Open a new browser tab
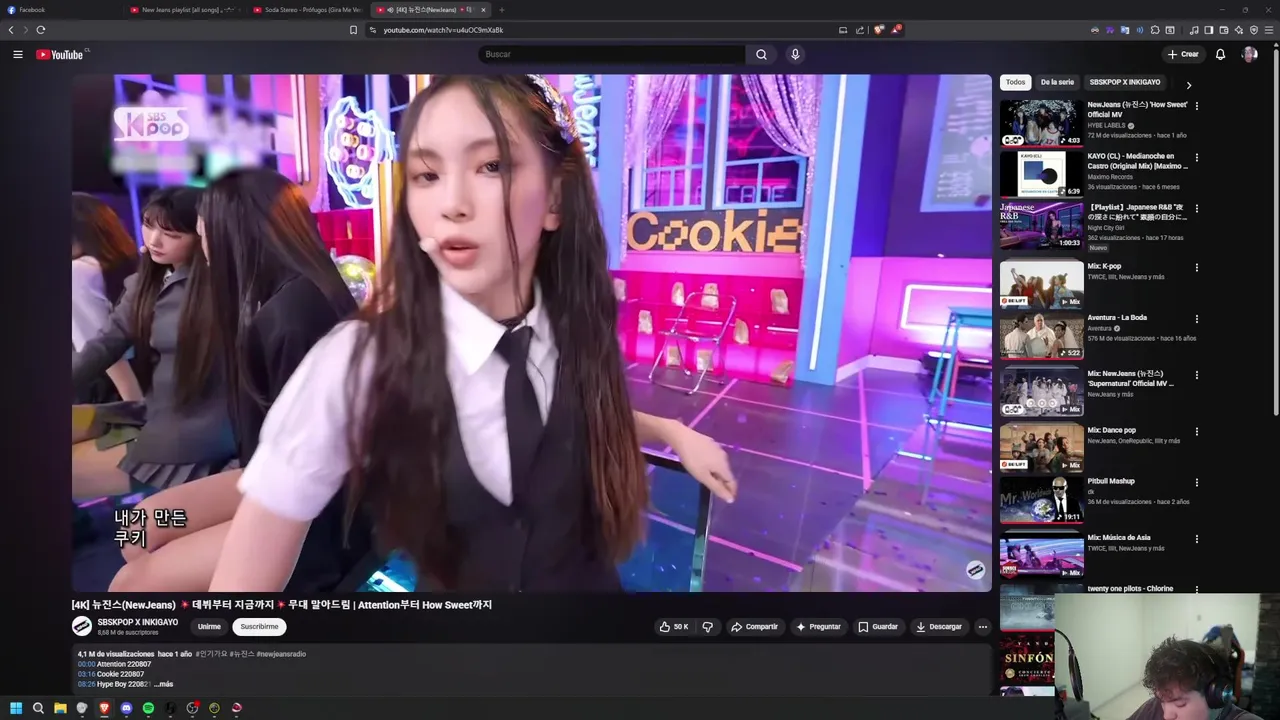Screen dimensions: 1280x720 pos(501,10)
